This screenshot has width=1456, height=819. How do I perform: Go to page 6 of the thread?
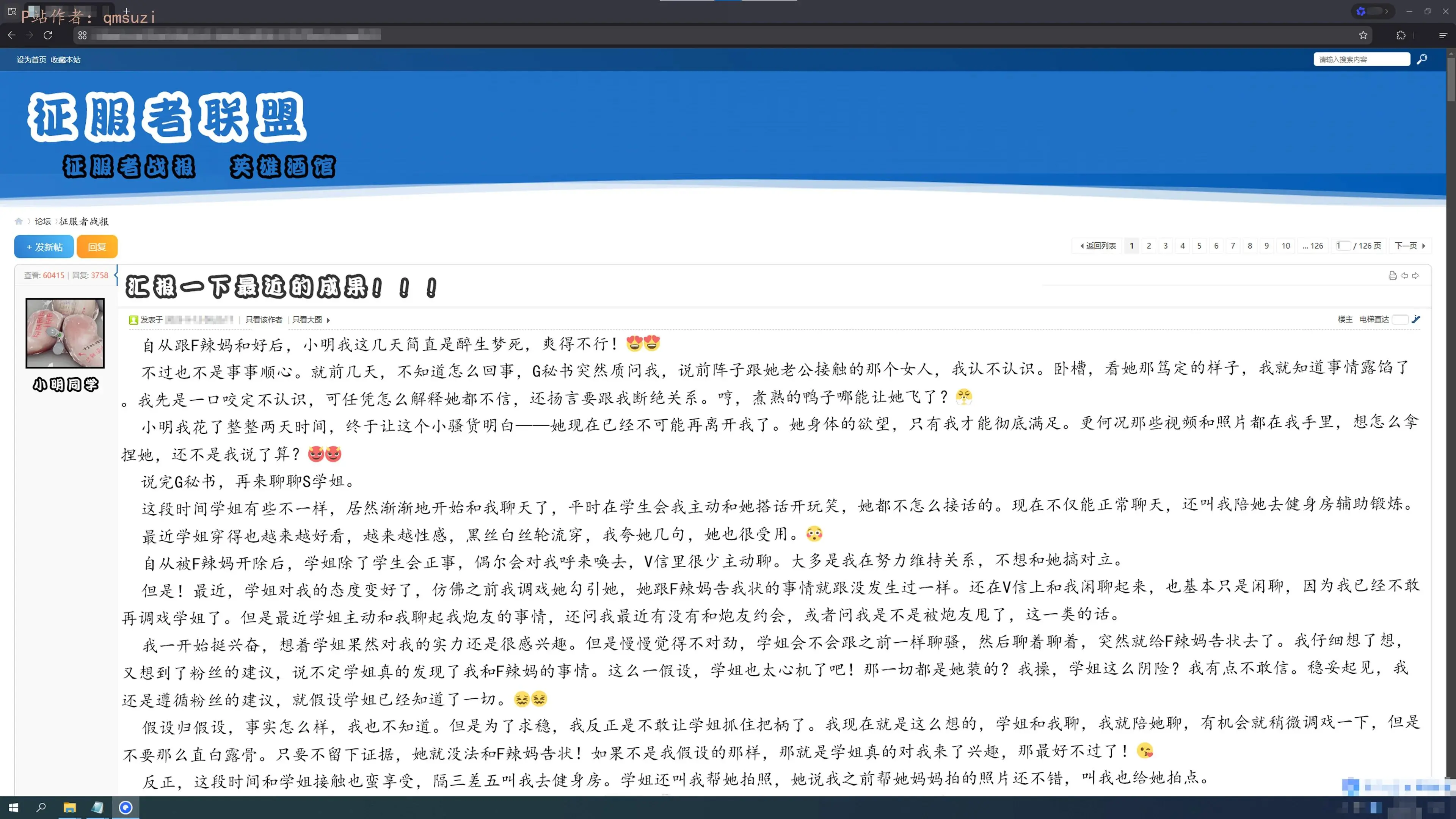tap(1216, 245)
